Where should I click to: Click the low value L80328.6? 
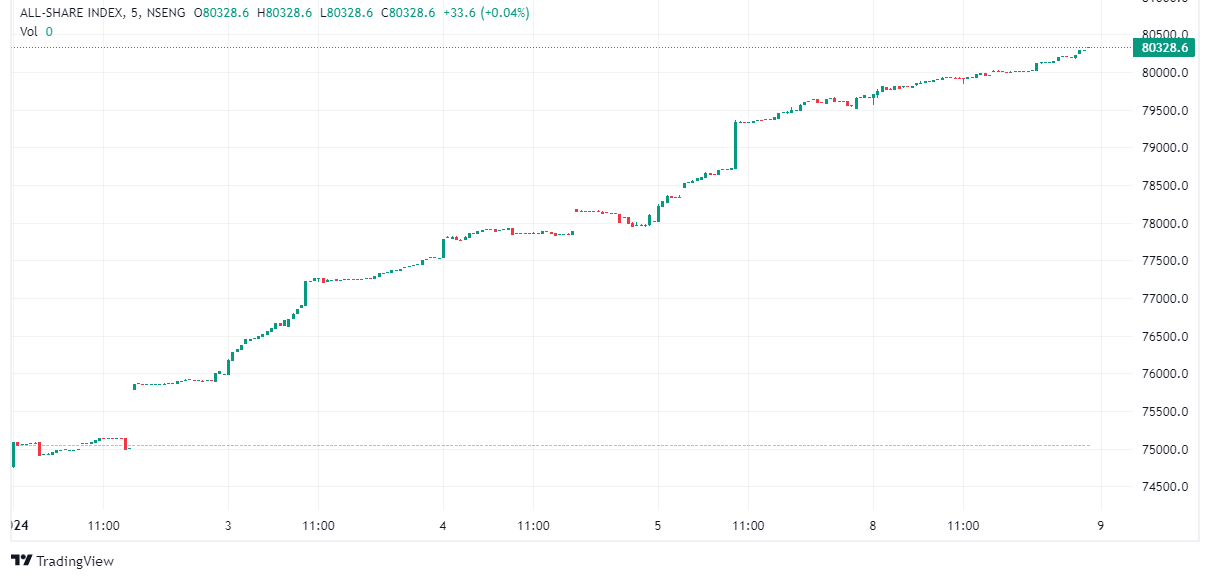click(x=346, y=13)
